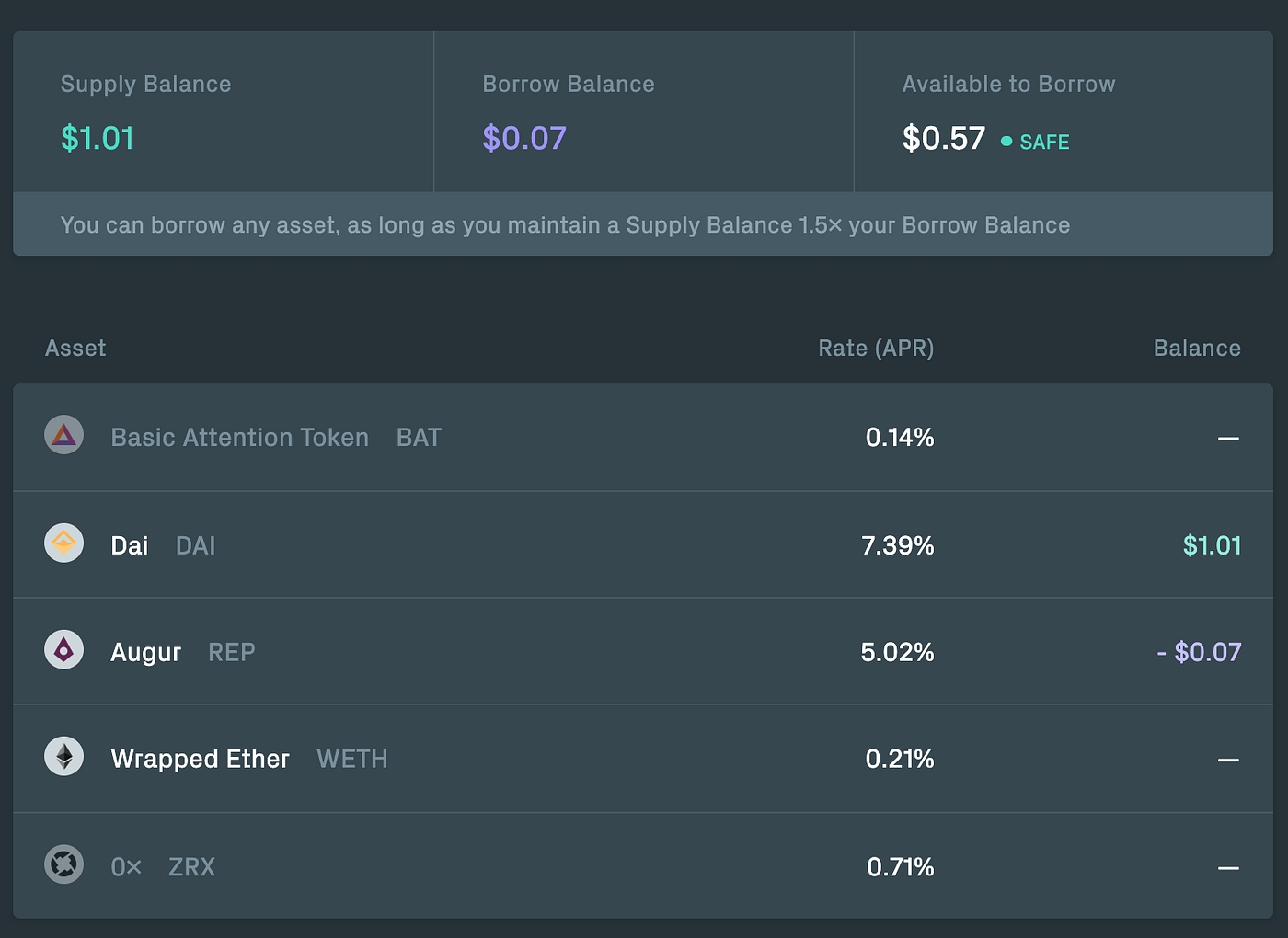Sort by the Balance column header
1288x938 pixels.
(x=1197, y=349)
